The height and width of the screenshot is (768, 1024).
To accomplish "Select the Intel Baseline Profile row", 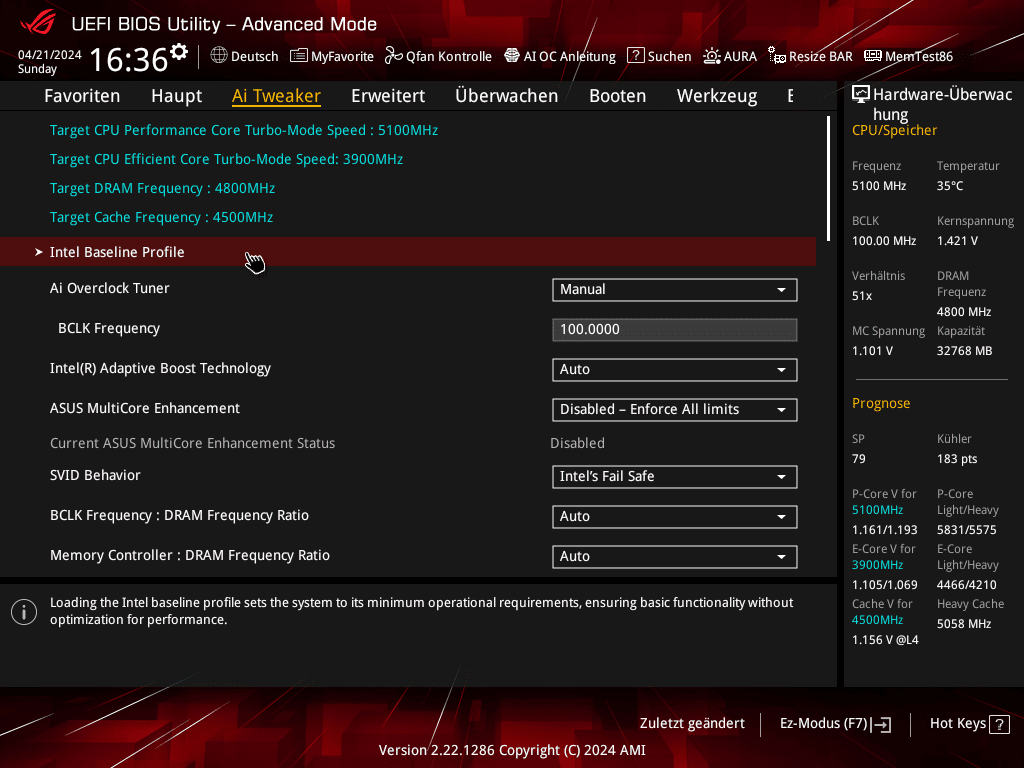I will (408, 252).
